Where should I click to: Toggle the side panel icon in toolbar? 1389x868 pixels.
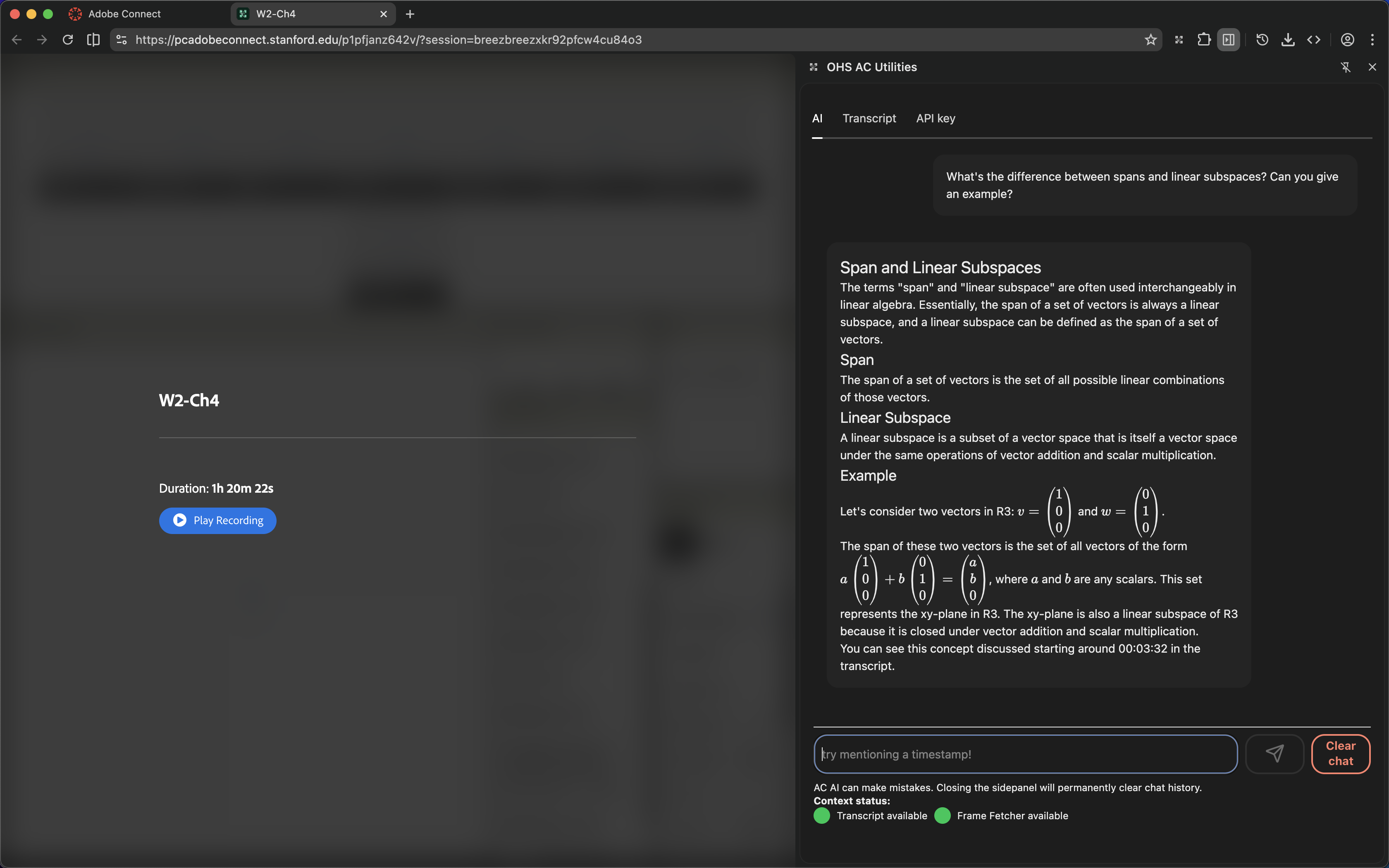pyautogui.click(x=1228, y=39)
